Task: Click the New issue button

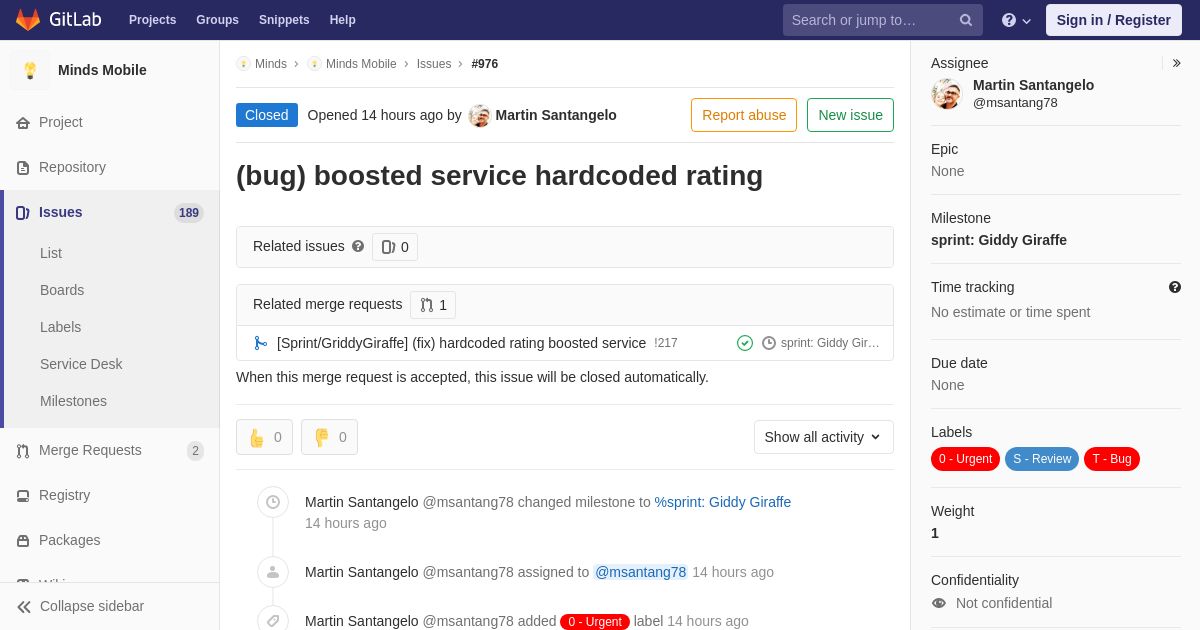Action: click(x=850, y=115)
